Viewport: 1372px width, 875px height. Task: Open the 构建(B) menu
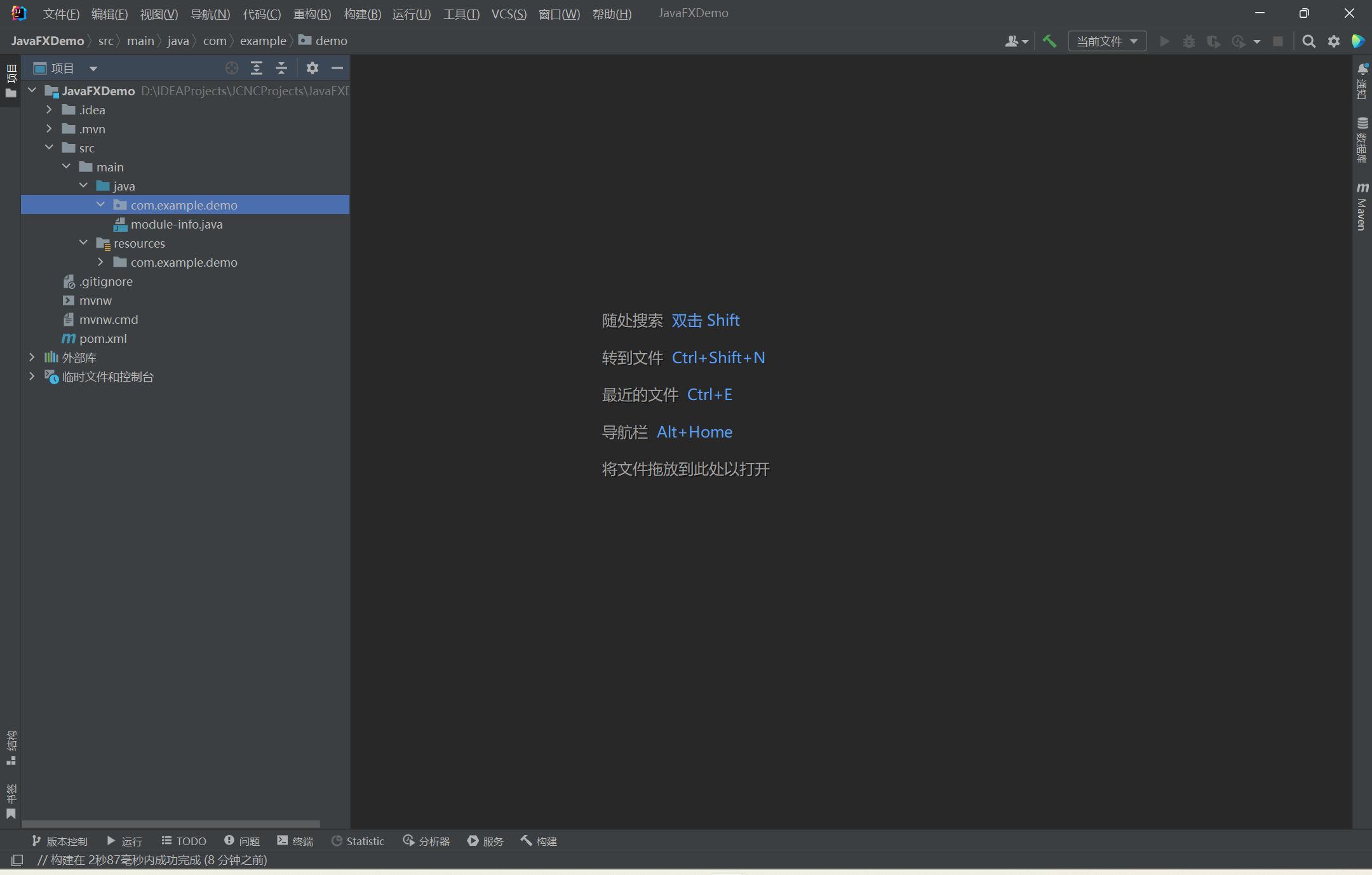(362, 13)
